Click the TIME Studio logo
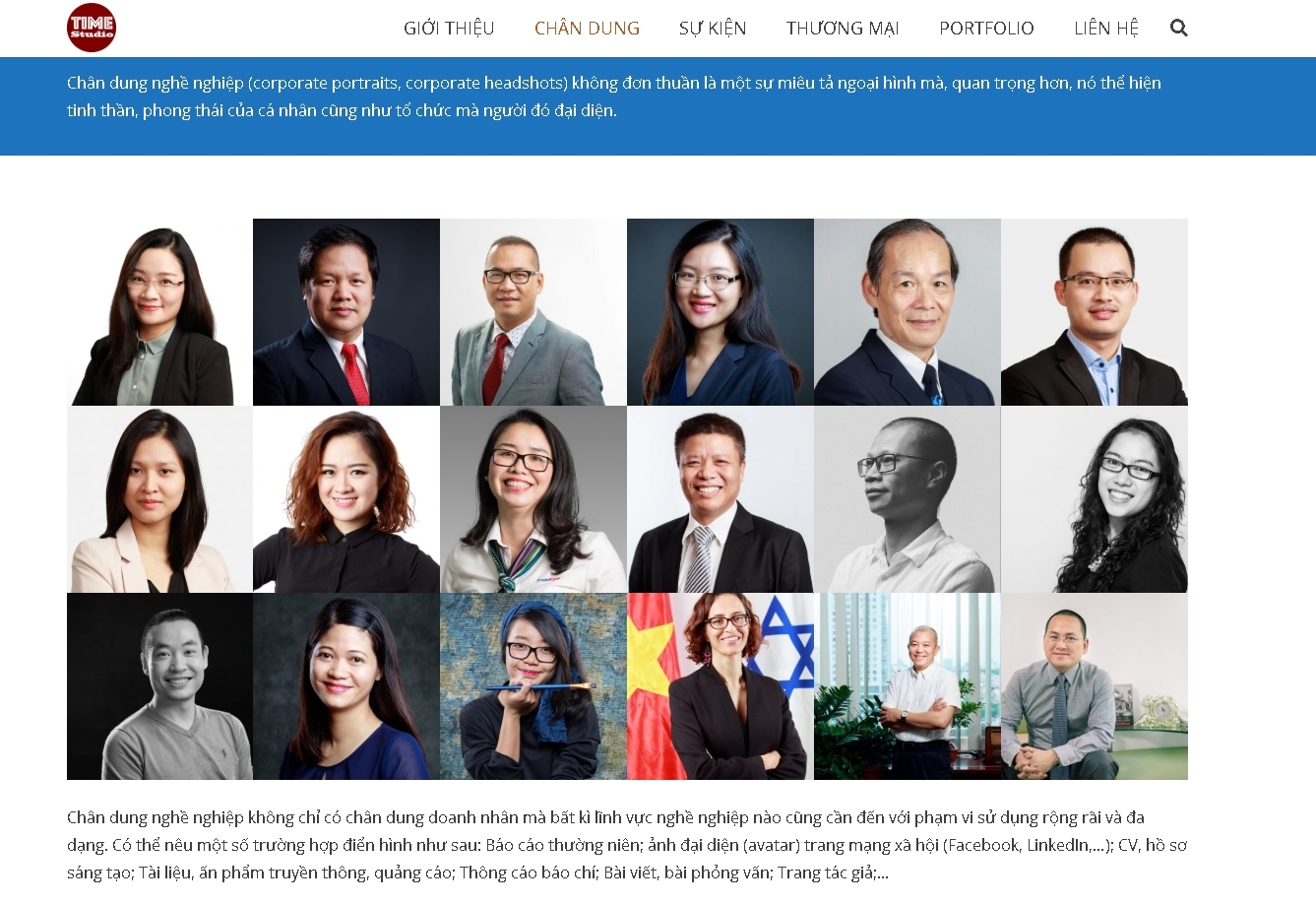This screenshot has height=905, width=1316. pyautogui.click(x=92, y=28)
